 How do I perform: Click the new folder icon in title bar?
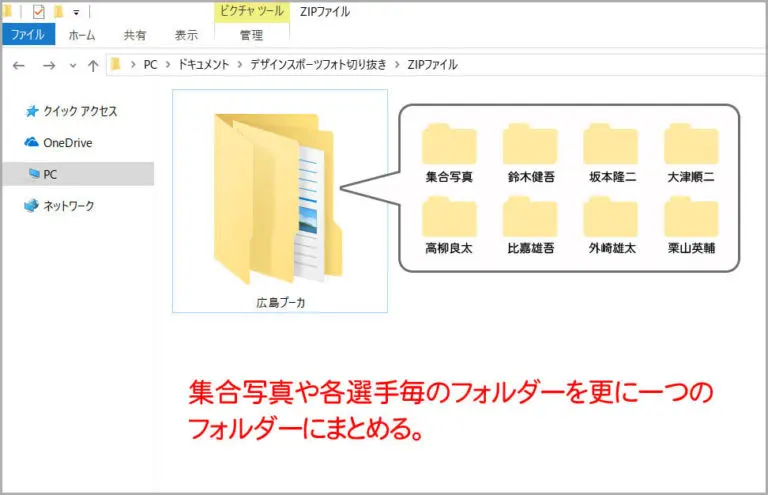59,12
